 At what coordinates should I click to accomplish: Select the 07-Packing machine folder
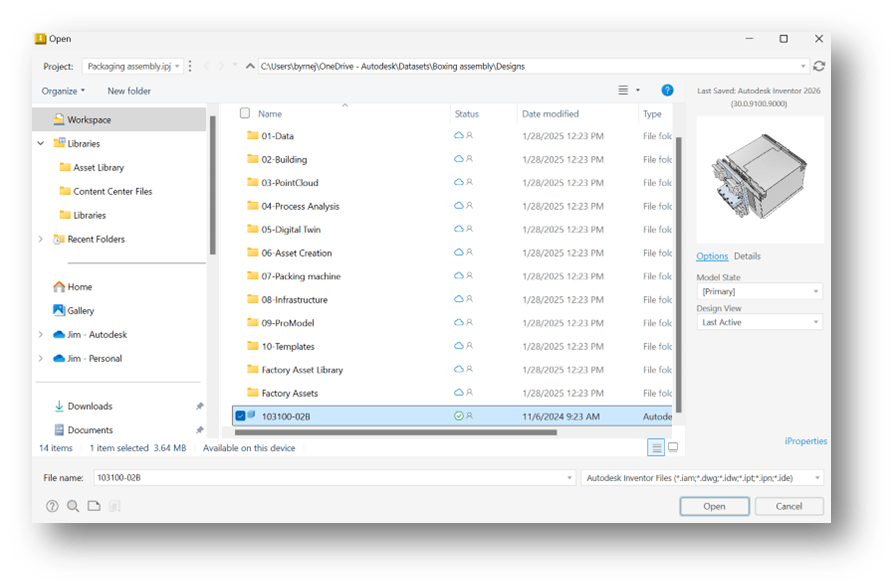tap(300, 276)
